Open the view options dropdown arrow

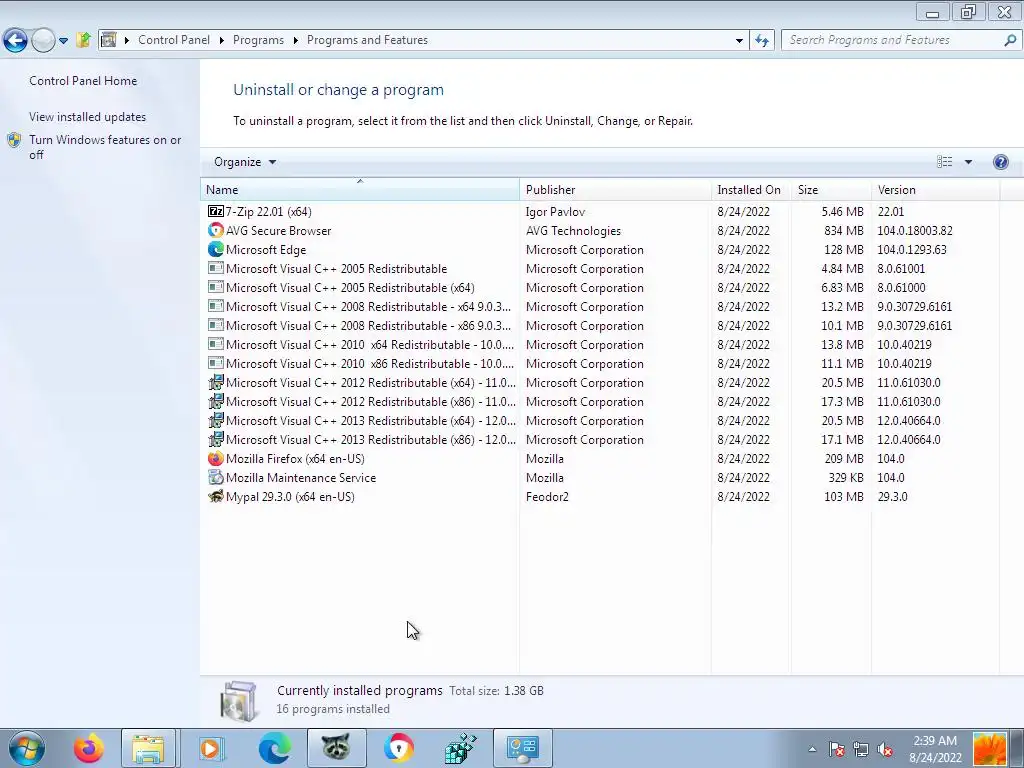point(968,162)
